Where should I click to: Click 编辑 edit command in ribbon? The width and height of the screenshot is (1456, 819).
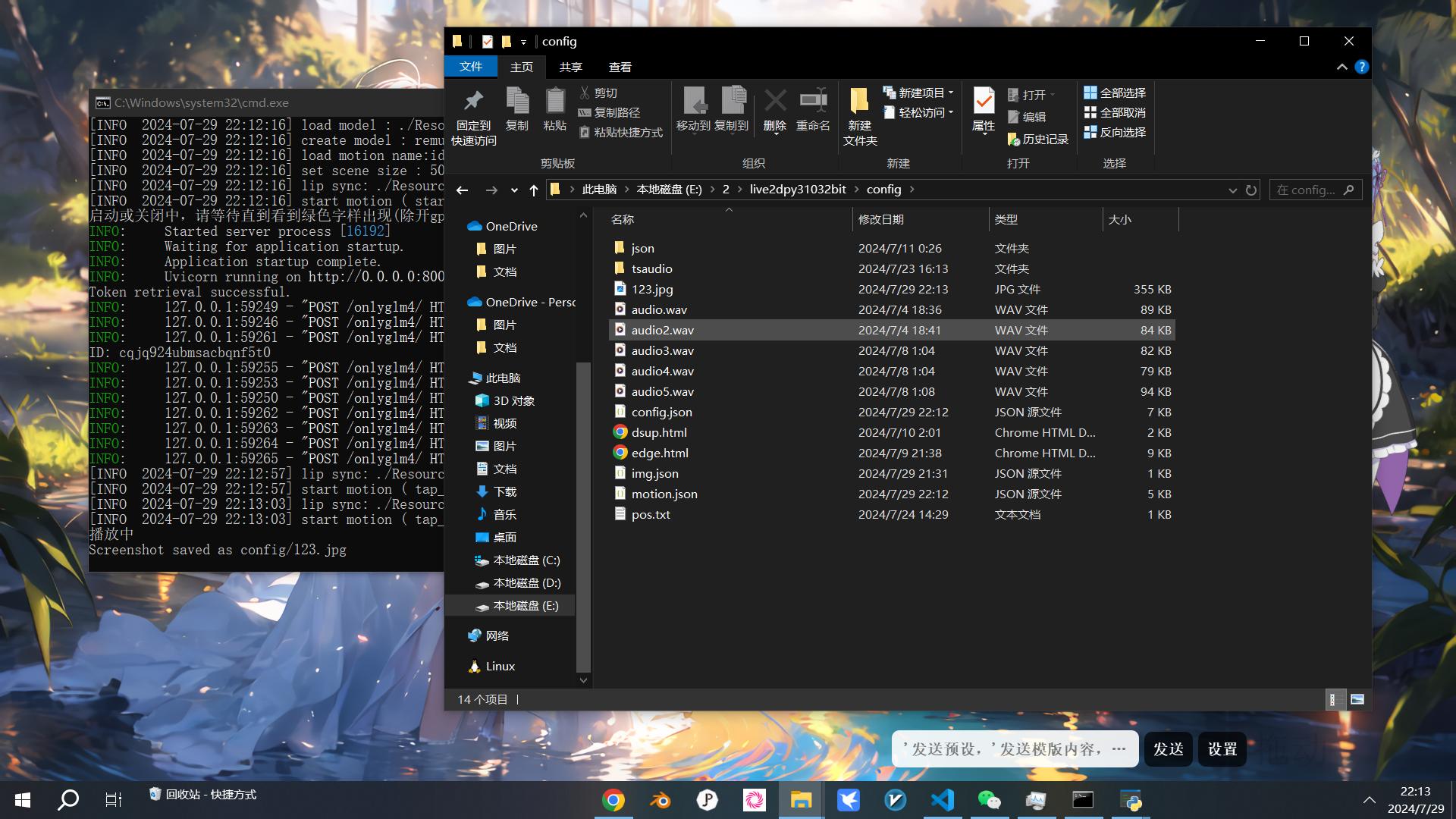[x=1027, y=117]
